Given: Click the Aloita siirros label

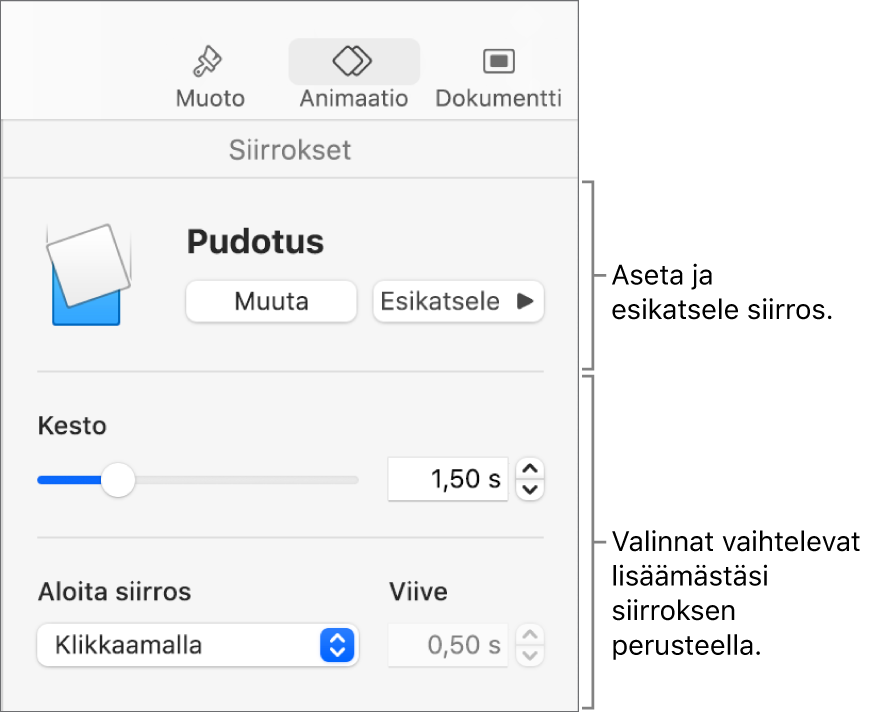Looking at the screenshot, I should tap(115, 592).
